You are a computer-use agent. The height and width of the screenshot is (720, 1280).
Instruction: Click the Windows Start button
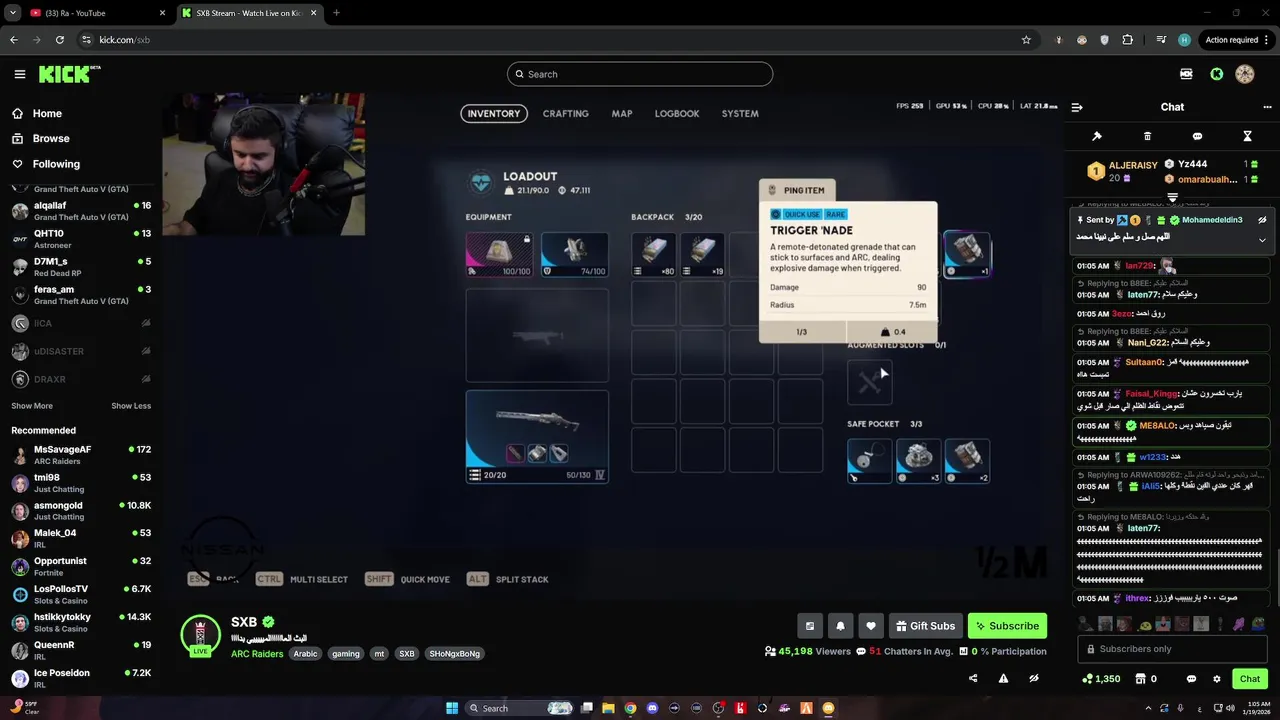451,708
